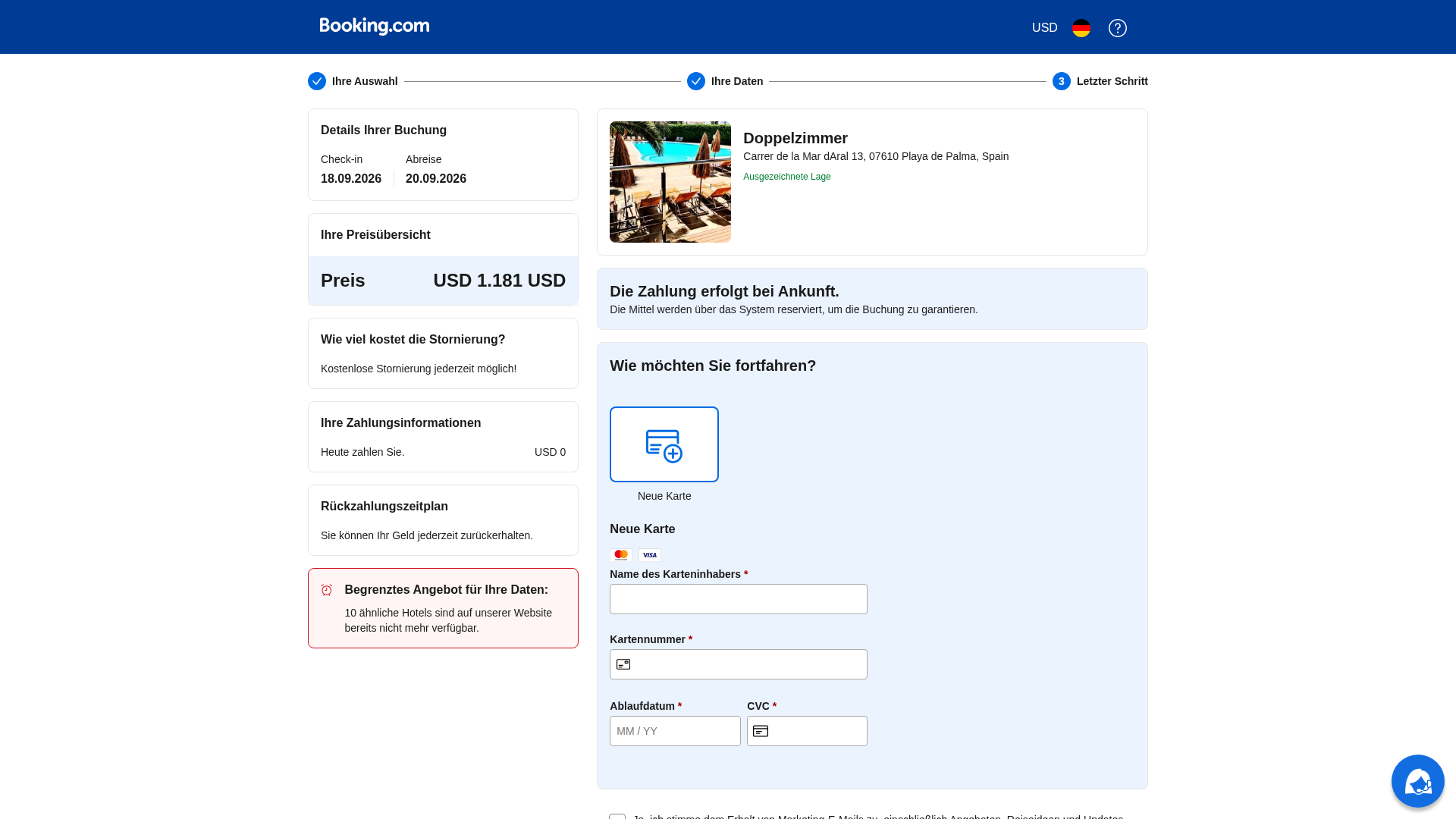Click the card icon in the CVC field
This screenshot has height=819, width=1456.
[761, 730]
